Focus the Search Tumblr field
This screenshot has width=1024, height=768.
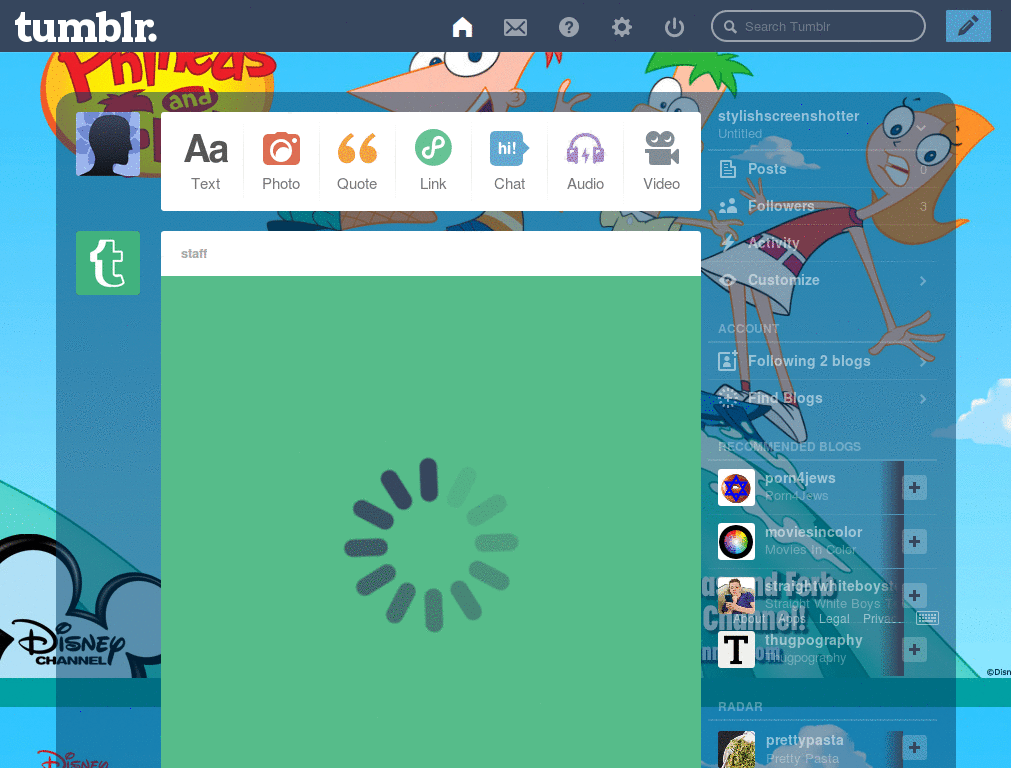click(x=818, y=26)
